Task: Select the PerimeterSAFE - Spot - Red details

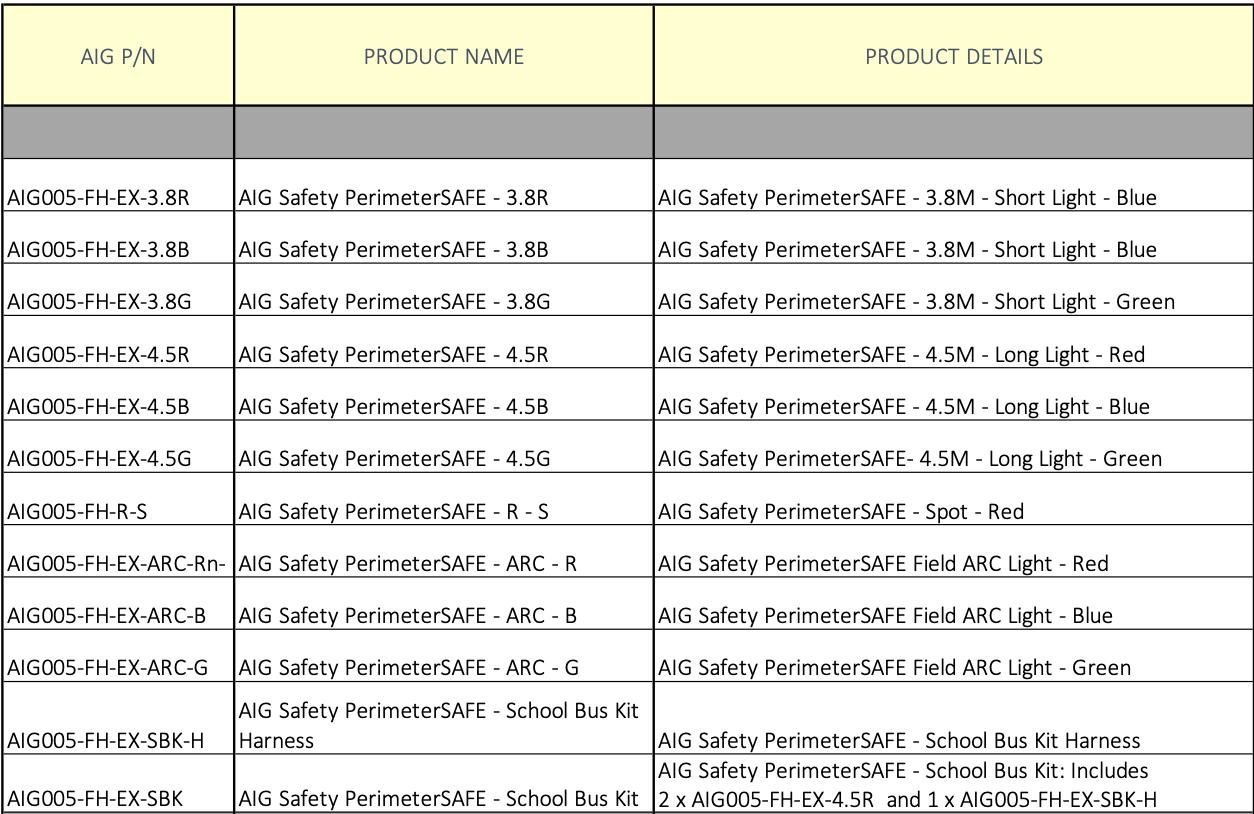Action: pos(841,511)
